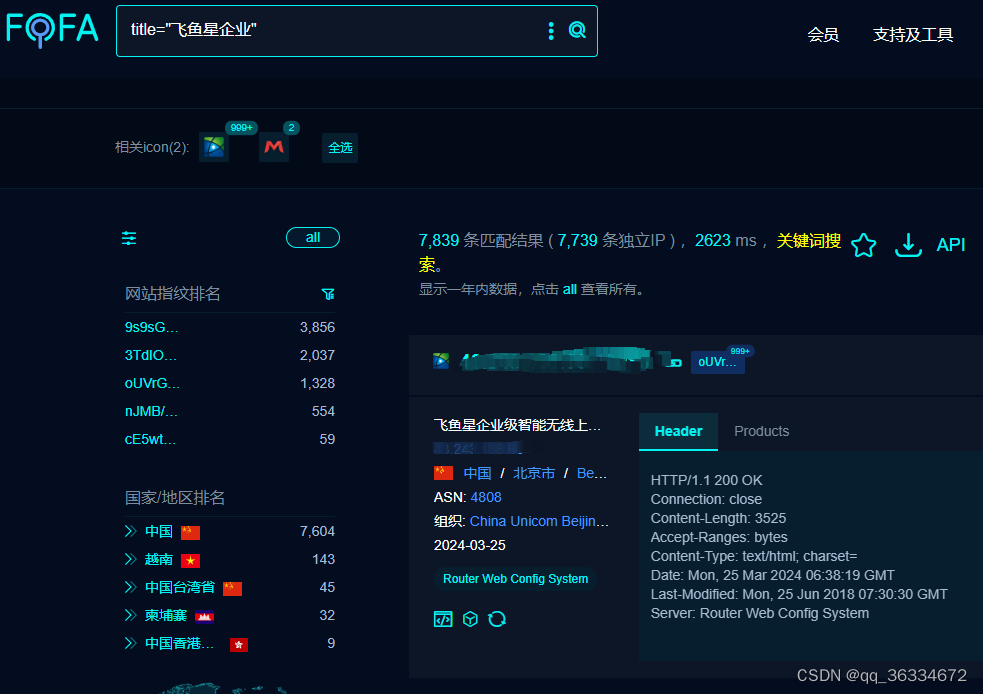
Task: Click the star favorite icon
Action: click(x=863, y=245)
